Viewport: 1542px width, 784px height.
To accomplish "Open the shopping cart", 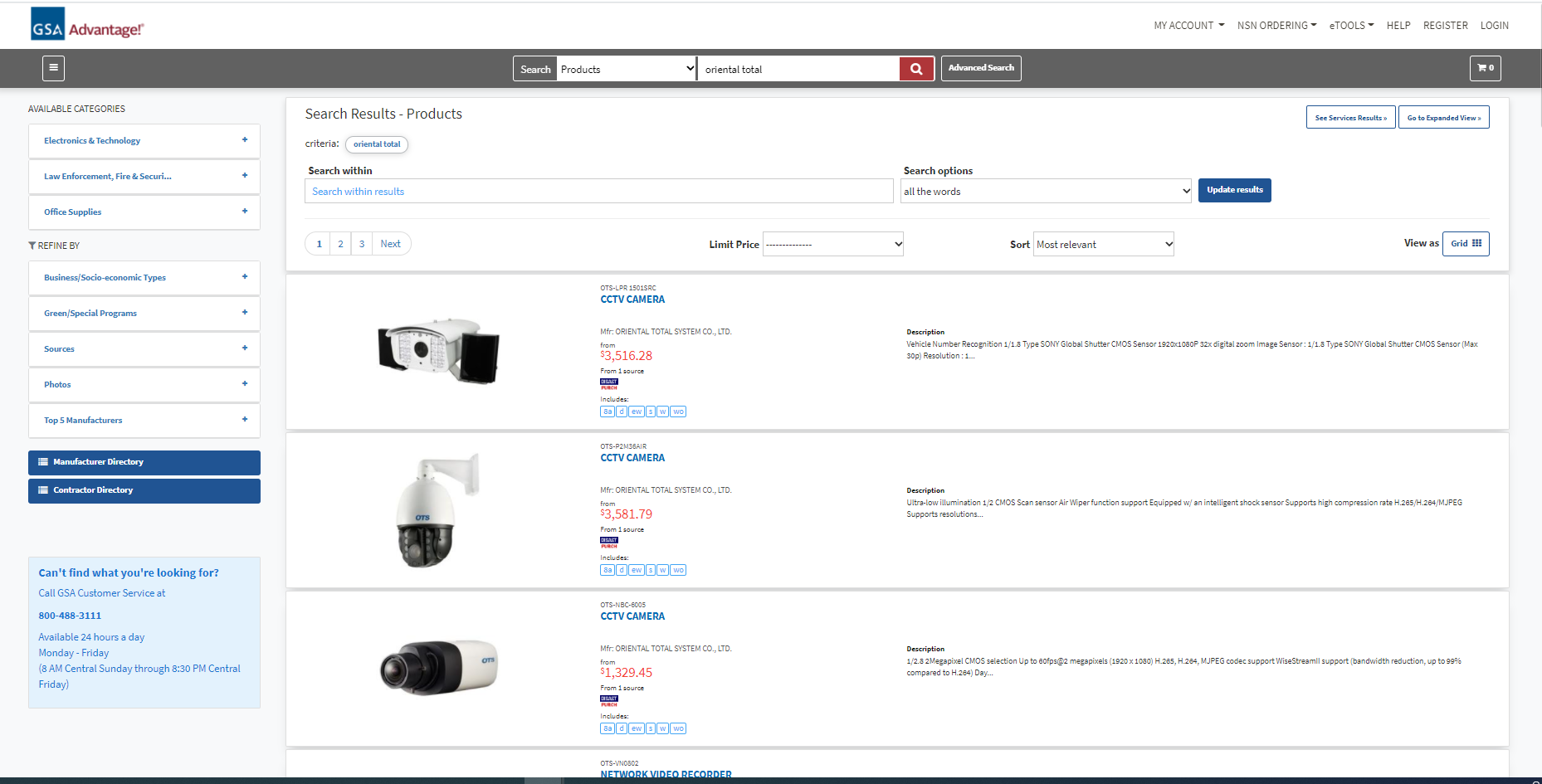I will 1485,68.
